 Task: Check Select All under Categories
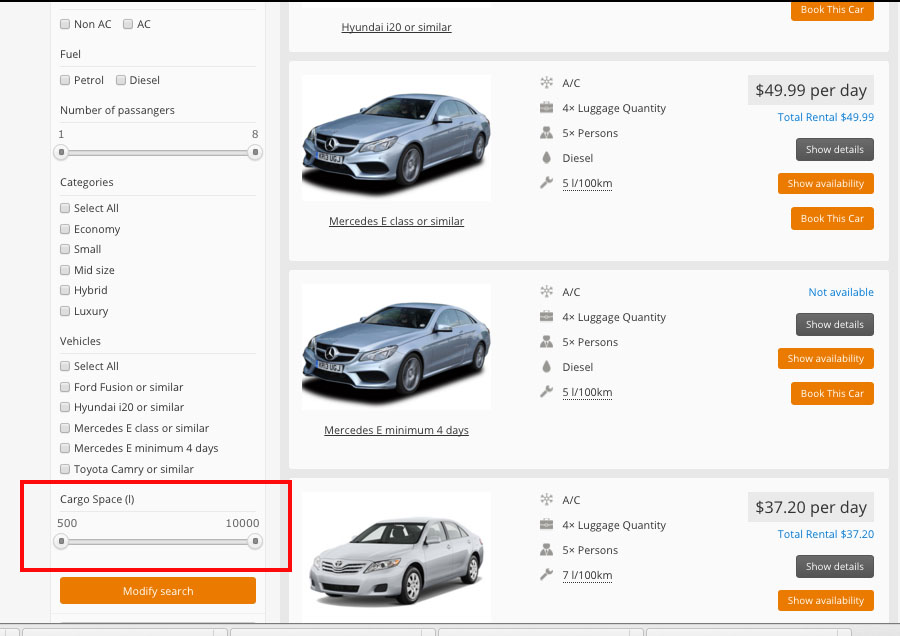point(65,208)
